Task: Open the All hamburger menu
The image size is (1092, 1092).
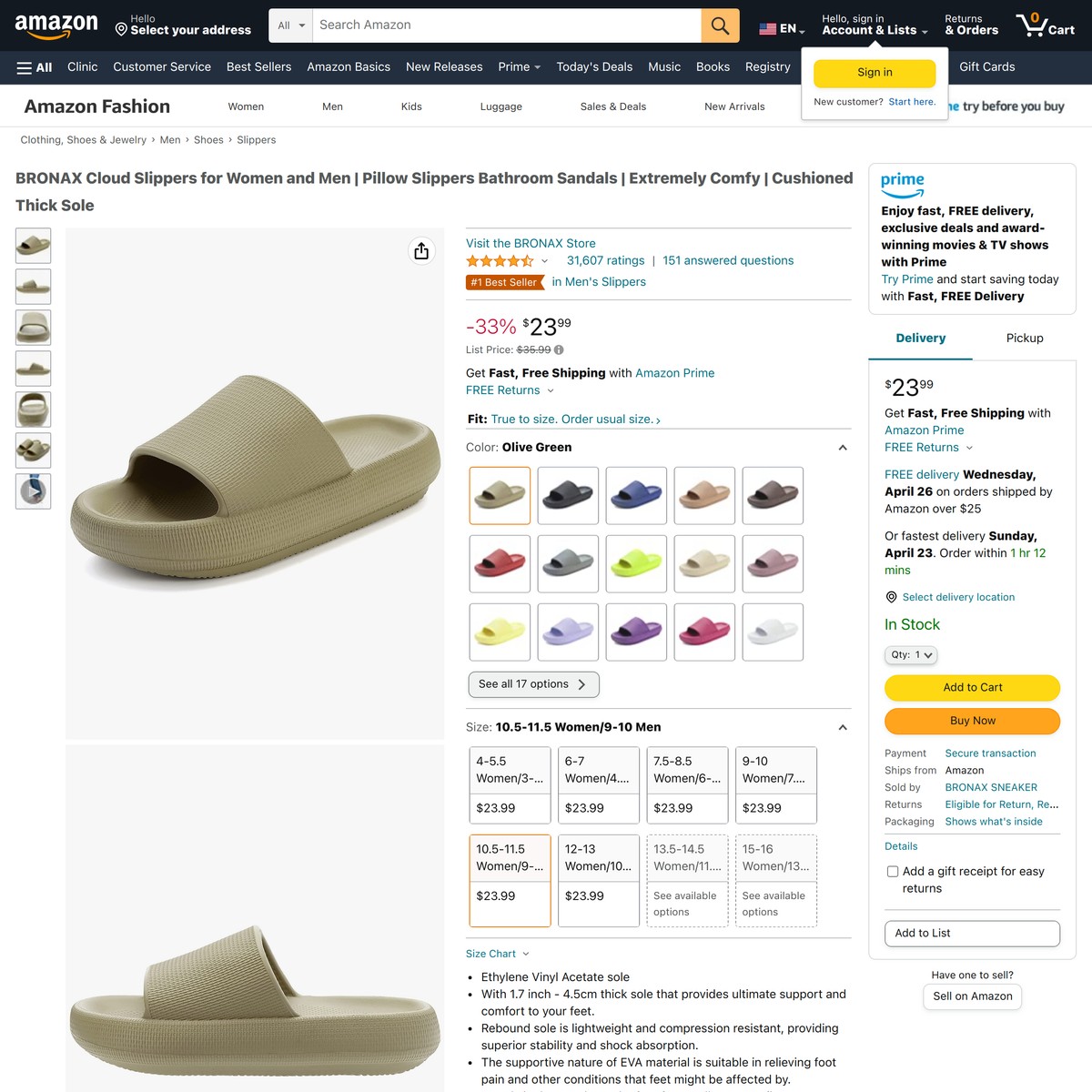Action: click(33, 67)
